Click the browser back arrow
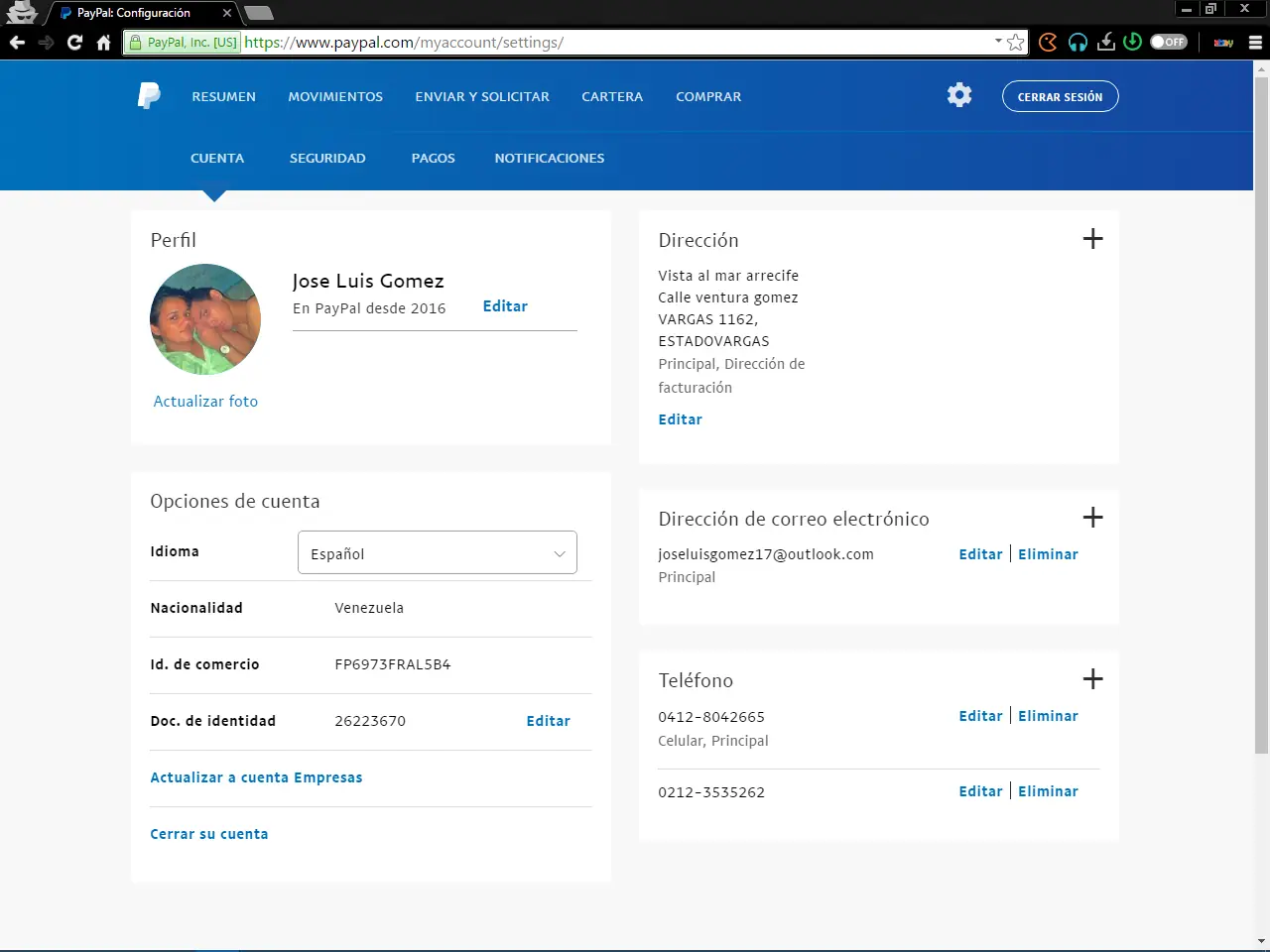The image size is (1270, 952). (x=17, y=43)
